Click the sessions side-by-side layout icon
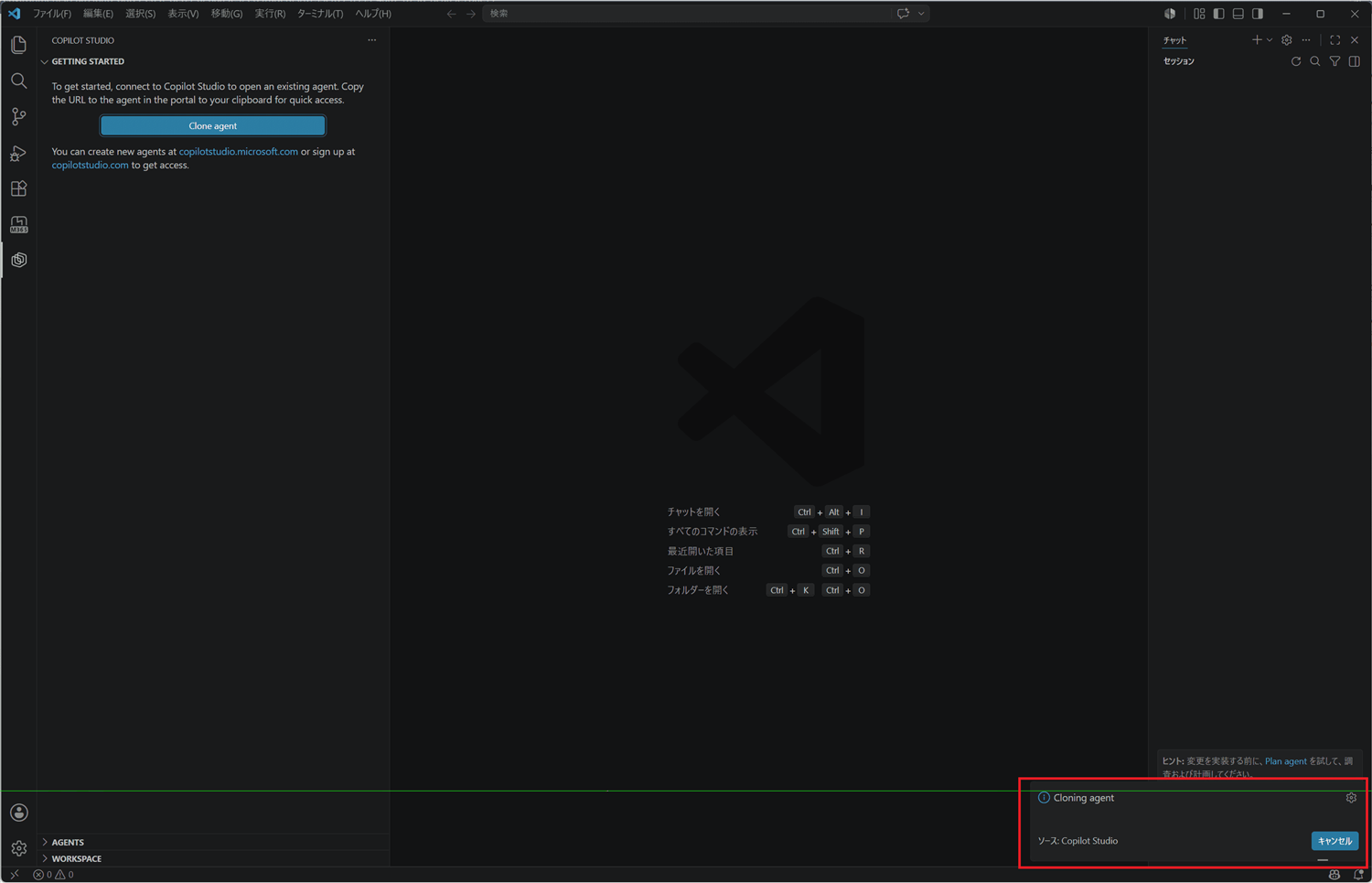Screen dimensions: 1372x883 point(1355,61)
